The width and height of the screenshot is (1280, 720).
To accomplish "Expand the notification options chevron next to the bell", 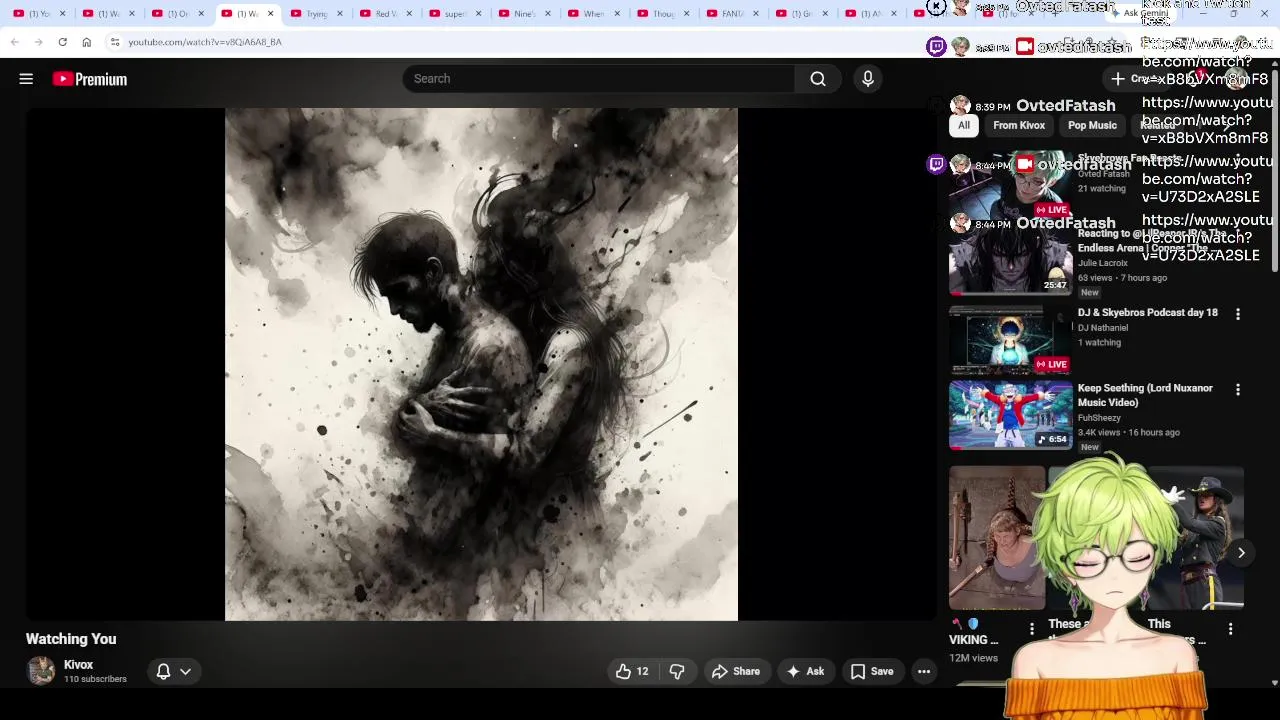I will (185, 672).
